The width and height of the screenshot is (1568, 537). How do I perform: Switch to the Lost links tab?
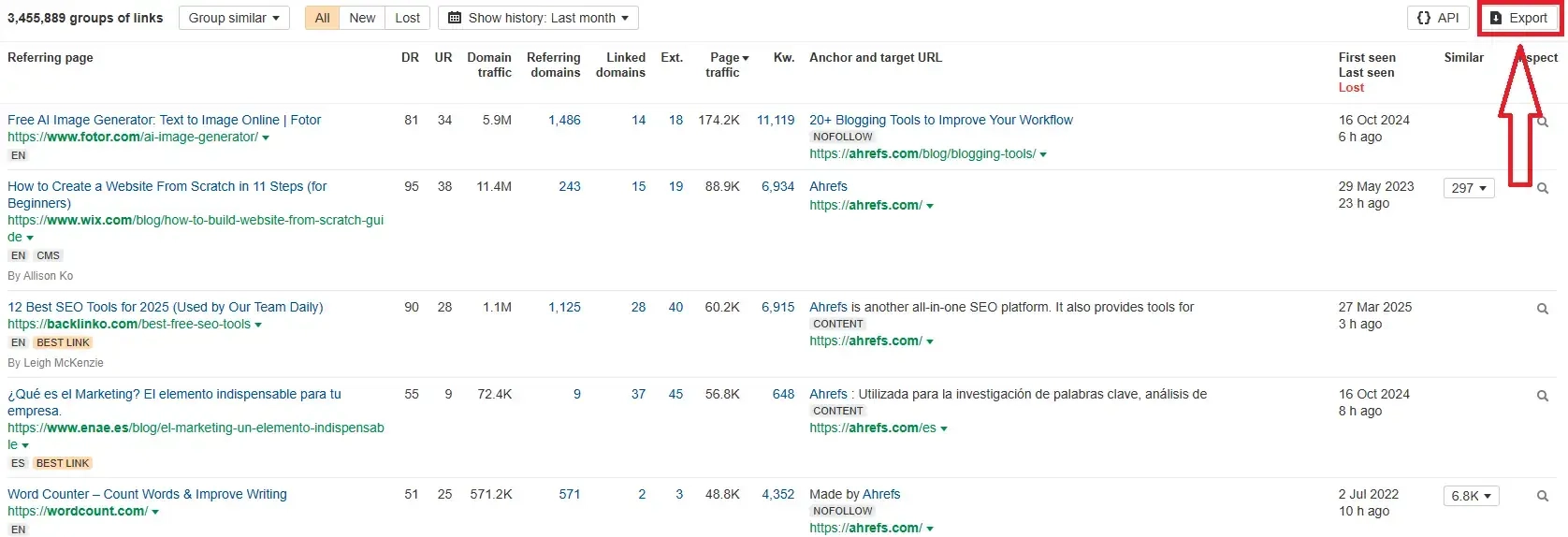click(407, 18)
